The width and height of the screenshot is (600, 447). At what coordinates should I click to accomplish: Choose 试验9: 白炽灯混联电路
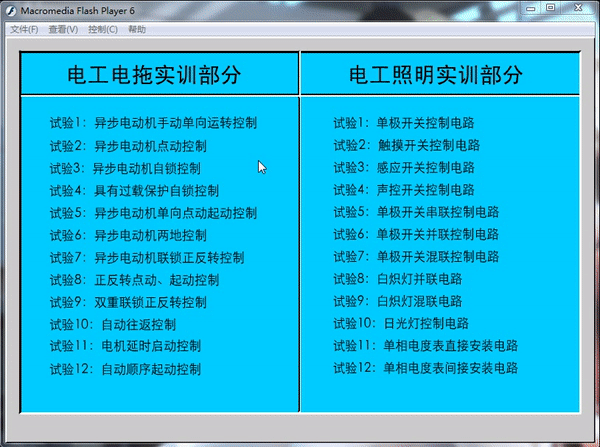[x=398, y=301]
